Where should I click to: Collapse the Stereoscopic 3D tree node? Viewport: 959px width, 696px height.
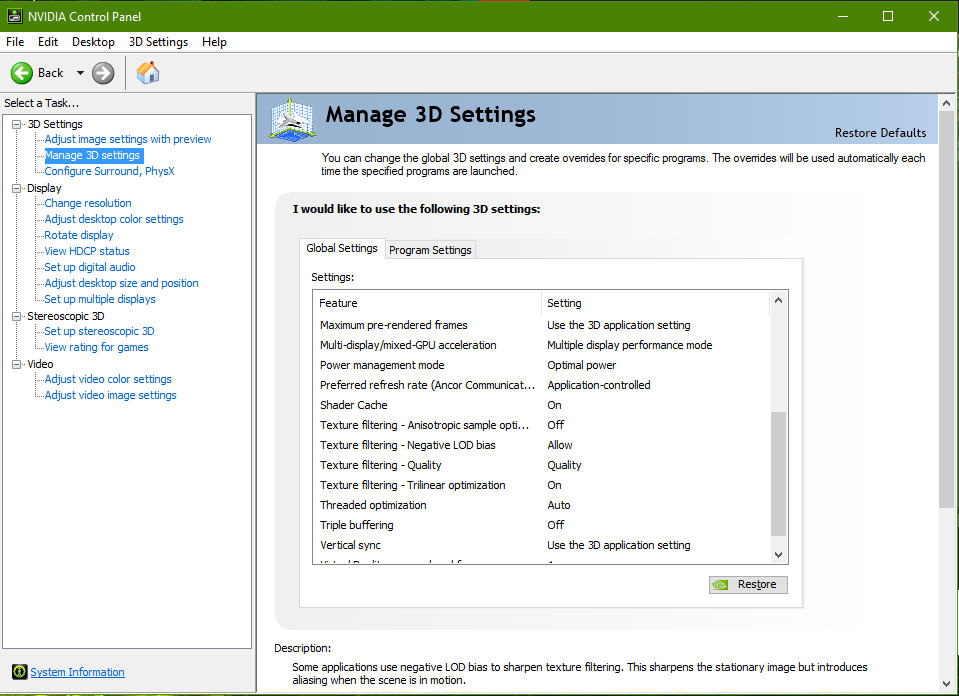(16, 316)
